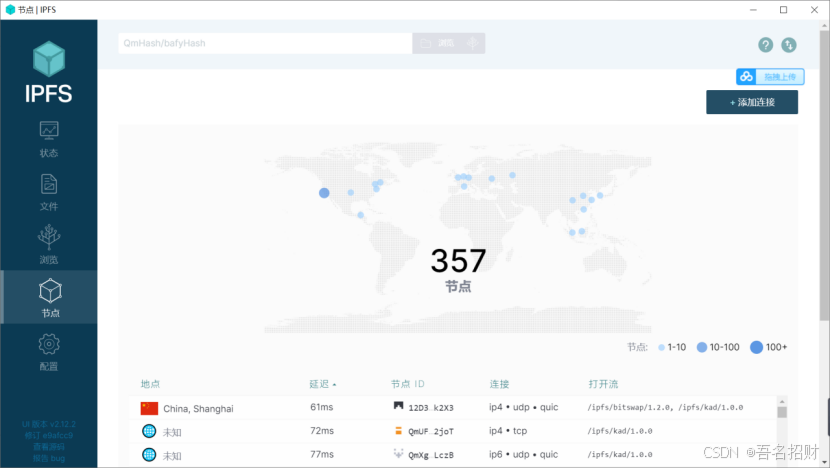
Task: Click the 10-100 legend entry
Action: (718, 347)
